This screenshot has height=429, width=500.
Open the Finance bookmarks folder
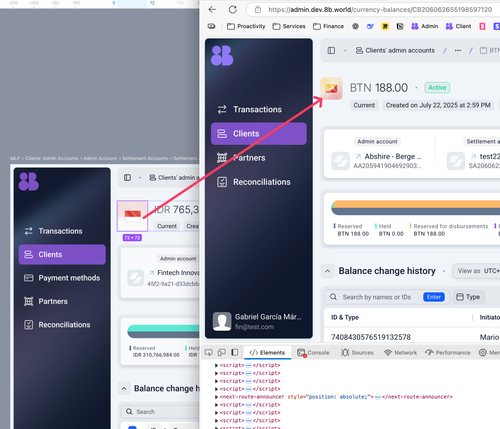pyautogui.click(x=328, y=26)
